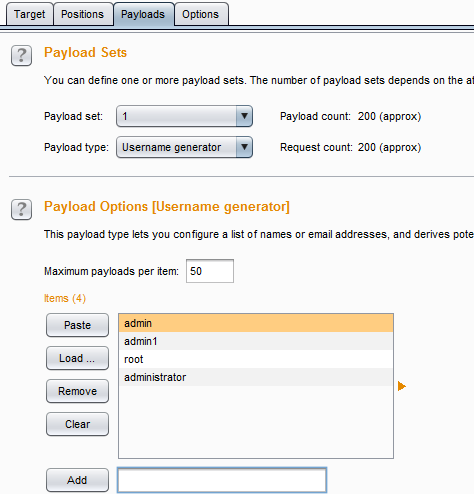The height and width of the screenshot is (494, 474).
Task: Open help for Payload Sets section
Action: 21,55
